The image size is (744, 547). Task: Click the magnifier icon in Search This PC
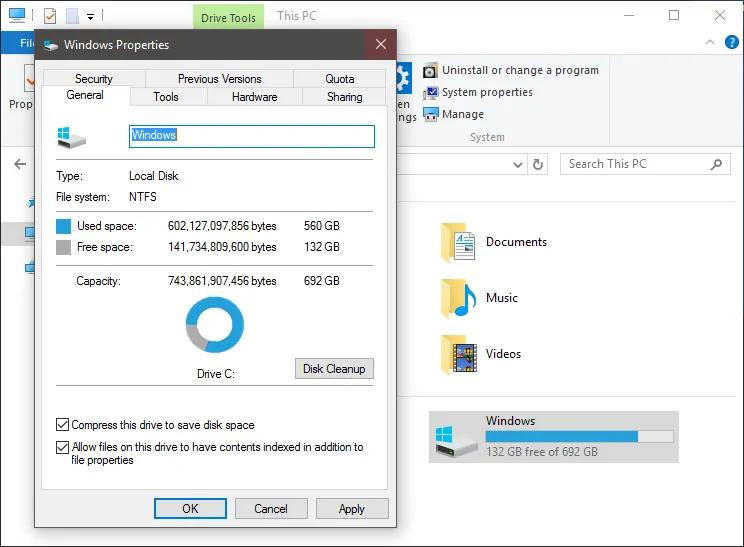tap(716, 164)
